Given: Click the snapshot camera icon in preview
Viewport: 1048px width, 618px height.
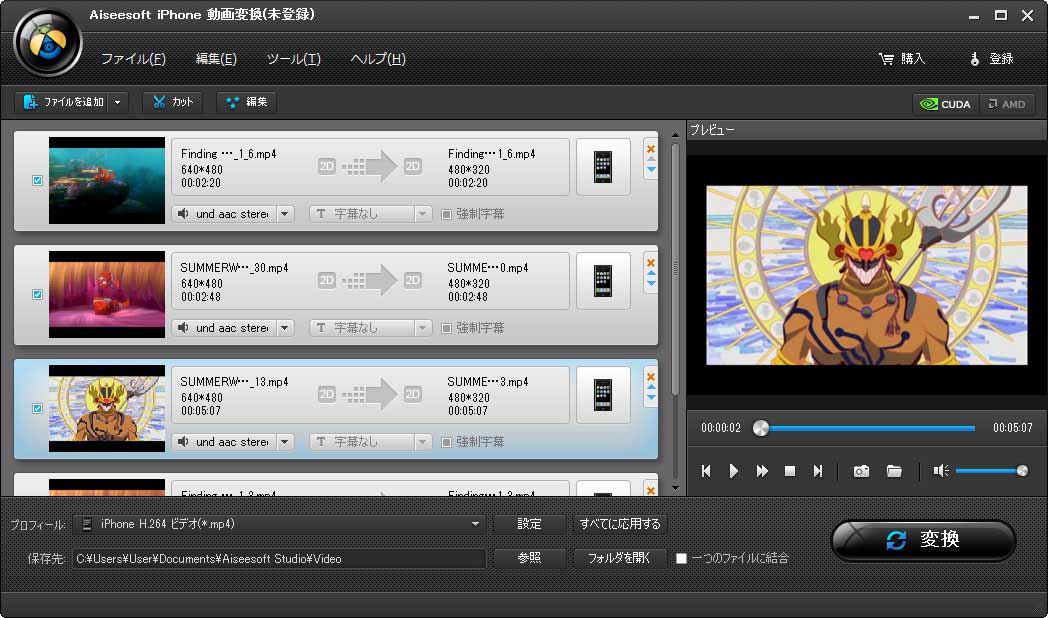Looking at the screenshot, I should (861, 471).
